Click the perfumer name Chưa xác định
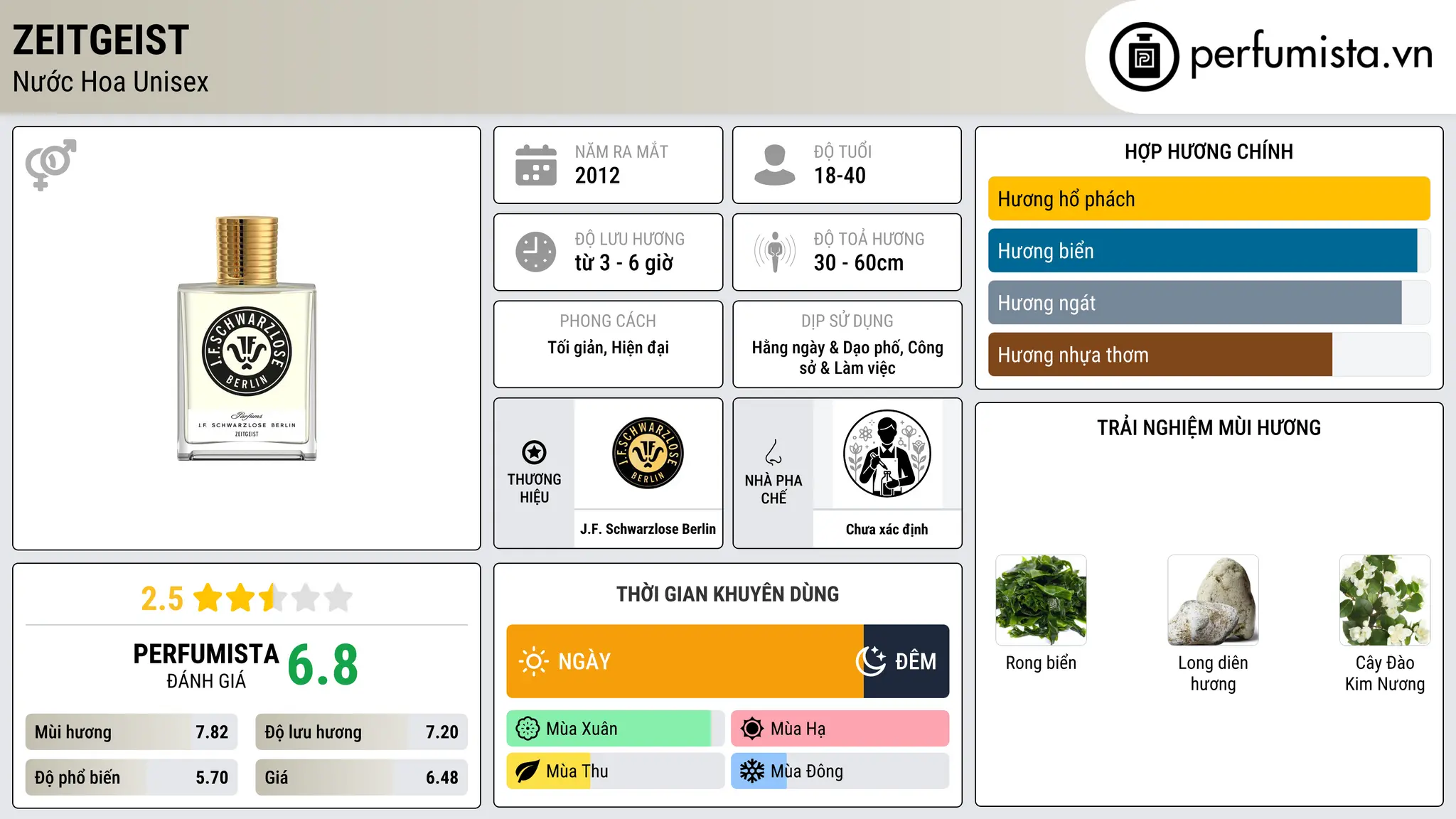Viewport: 1456px width, 819px height. point(887,530)
